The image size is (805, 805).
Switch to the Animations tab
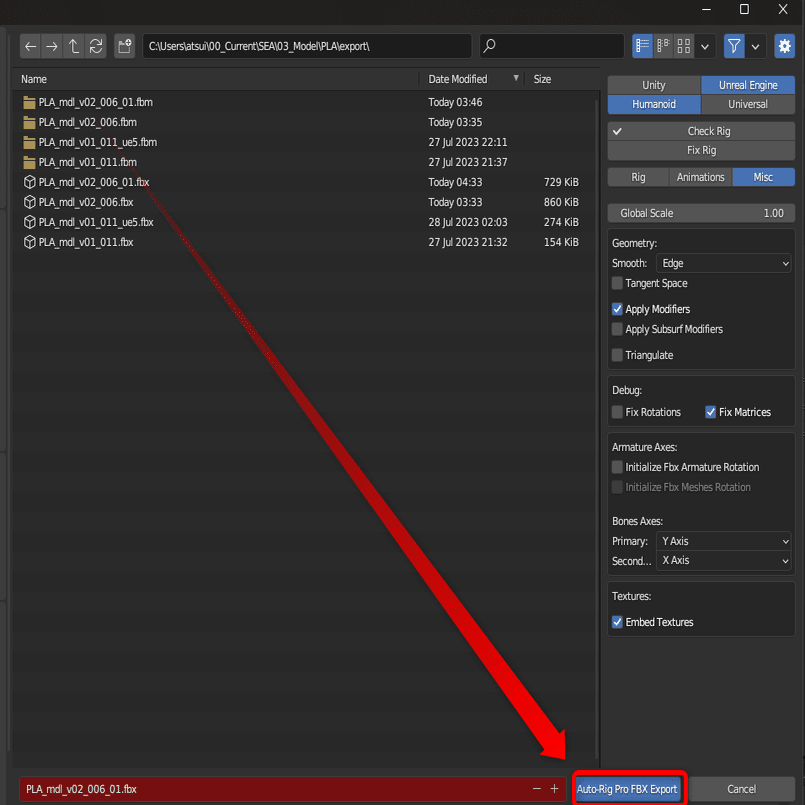click(701, 177)
